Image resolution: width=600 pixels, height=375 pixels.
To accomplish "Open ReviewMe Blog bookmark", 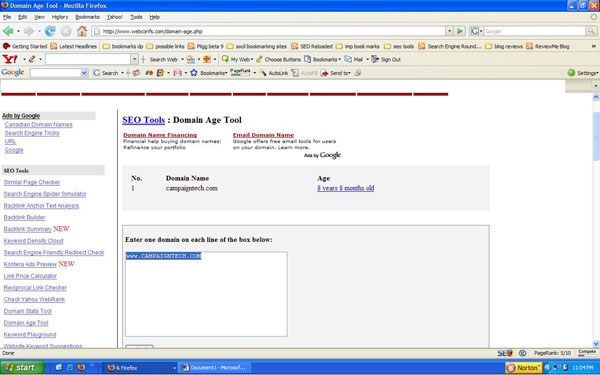I will point(548,46).
